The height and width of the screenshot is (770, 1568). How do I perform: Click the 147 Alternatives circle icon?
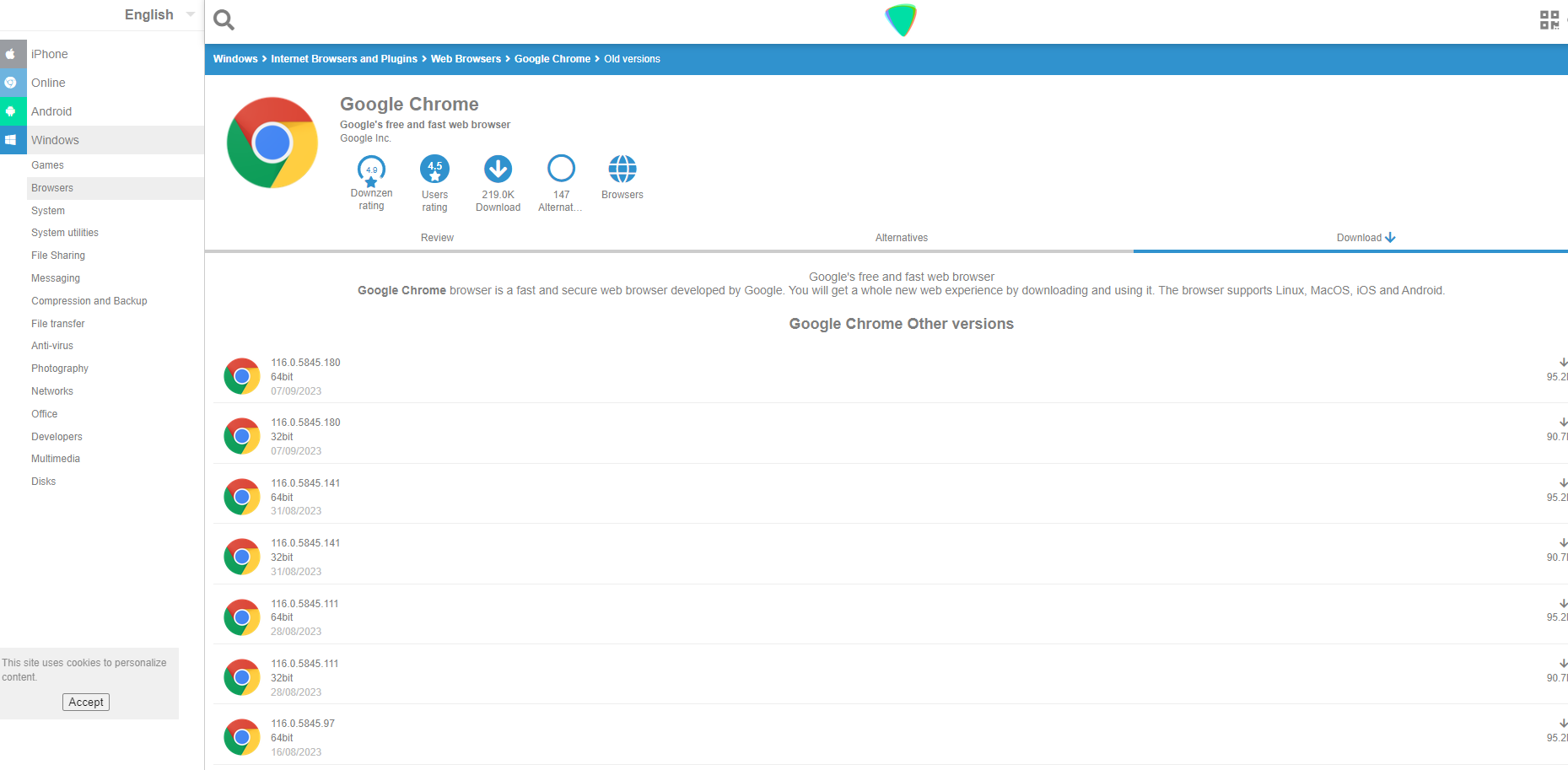point(561,169)
